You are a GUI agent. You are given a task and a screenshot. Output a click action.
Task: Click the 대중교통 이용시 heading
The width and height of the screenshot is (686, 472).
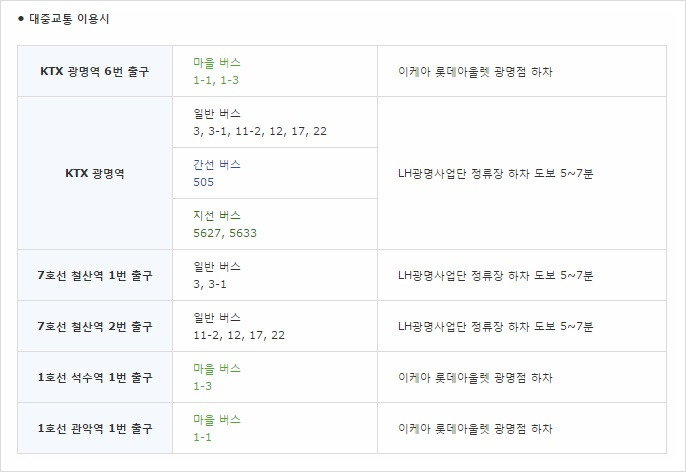pyautogui.click(x=69, y=19)
